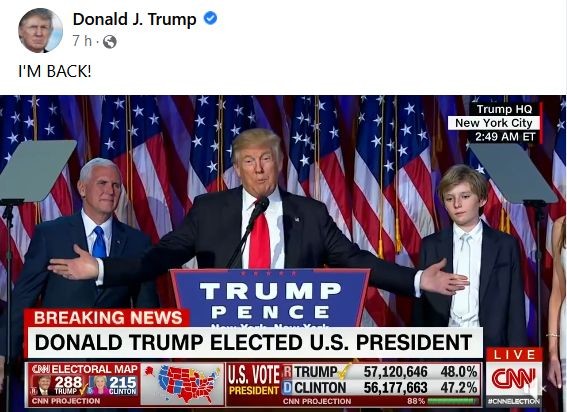Image resolution: width=567 pixels, height=412 pixels.
Task: Click the CNN logo in the video
Action: [x=513, y=379]
